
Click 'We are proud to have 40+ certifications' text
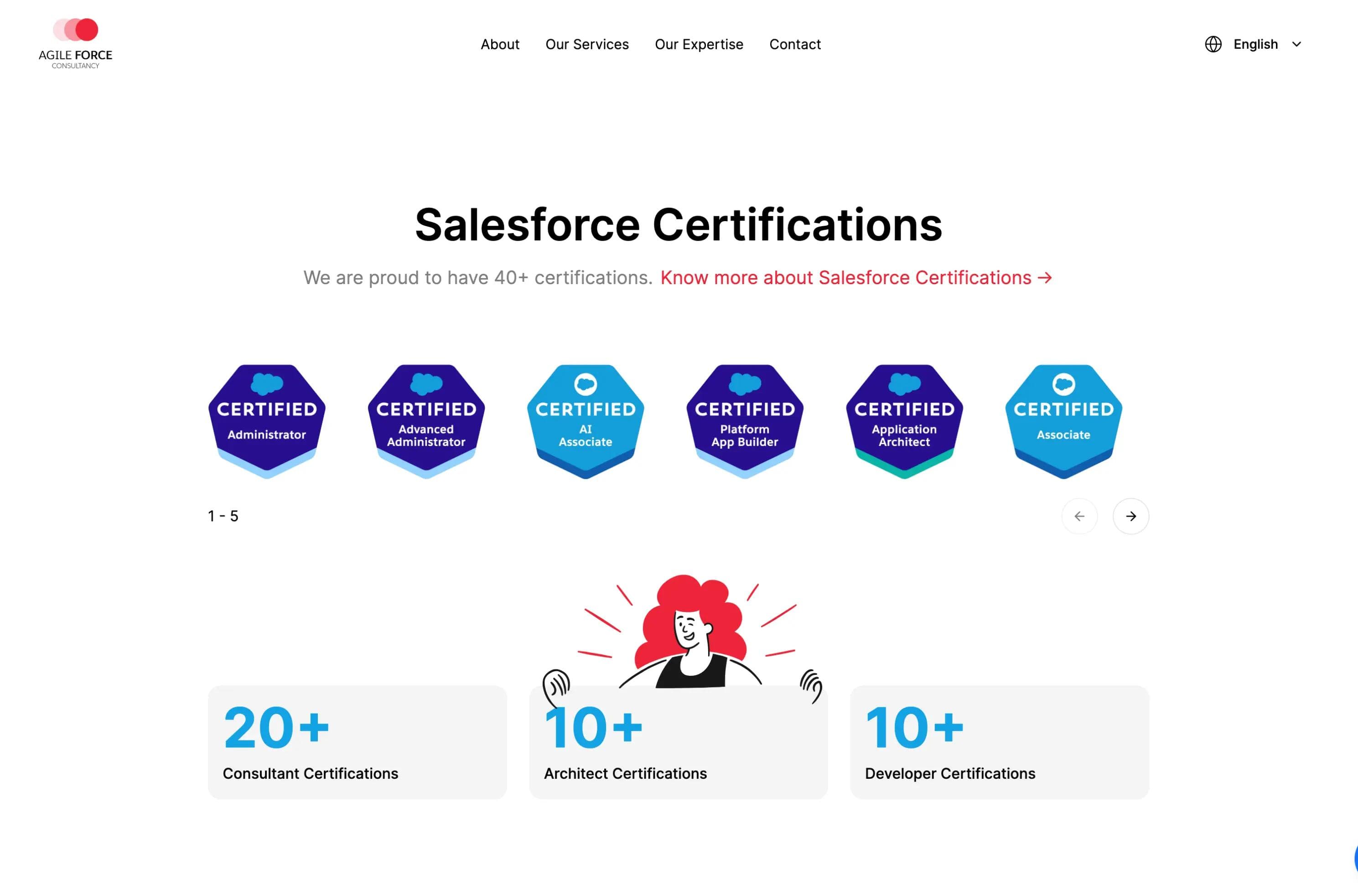(477, 278)
